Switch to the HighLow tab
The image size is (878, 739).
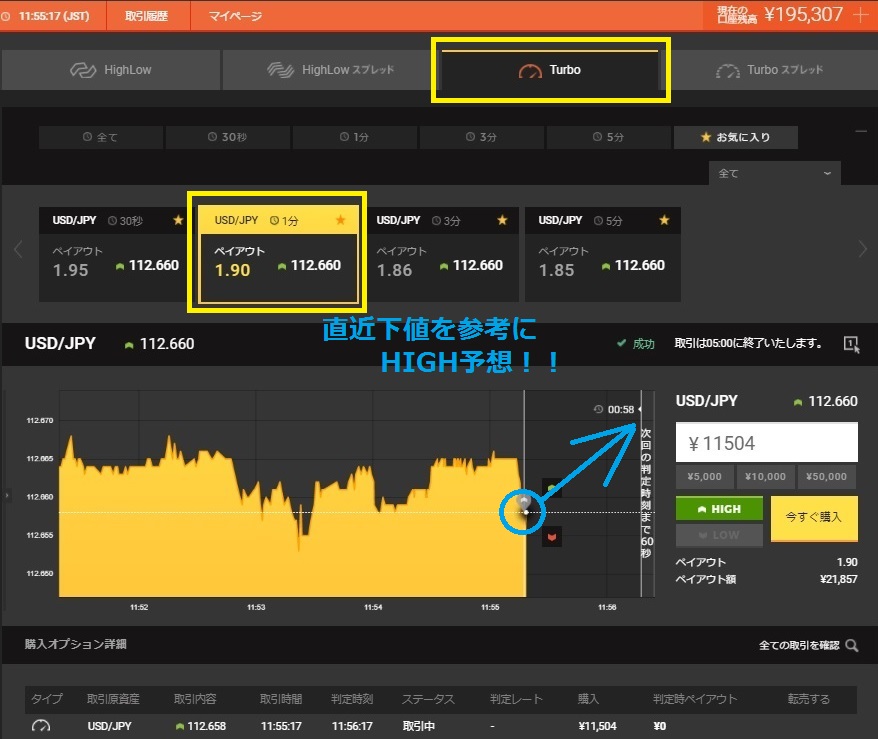tap(111, 70)
